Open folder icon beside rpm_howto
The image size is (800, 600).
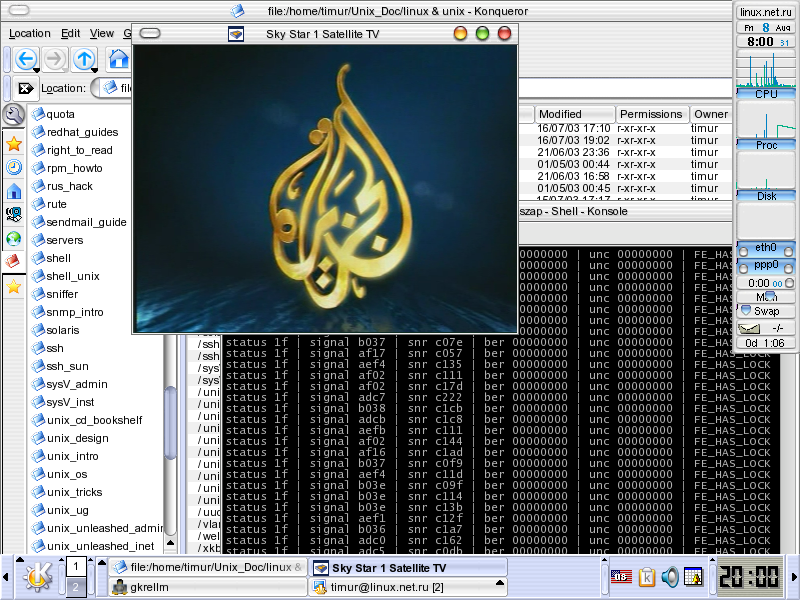tap(38, 168)
